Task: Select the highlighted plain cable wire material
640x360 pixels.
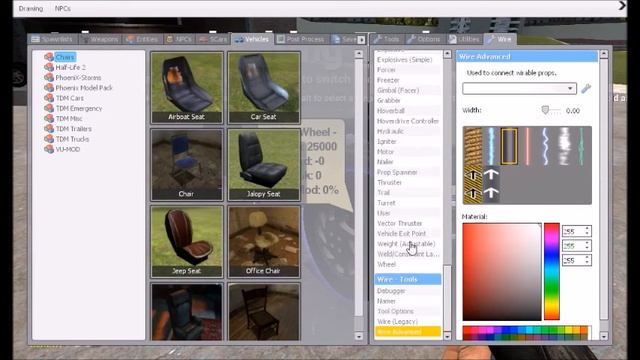Action: (509, 147)
